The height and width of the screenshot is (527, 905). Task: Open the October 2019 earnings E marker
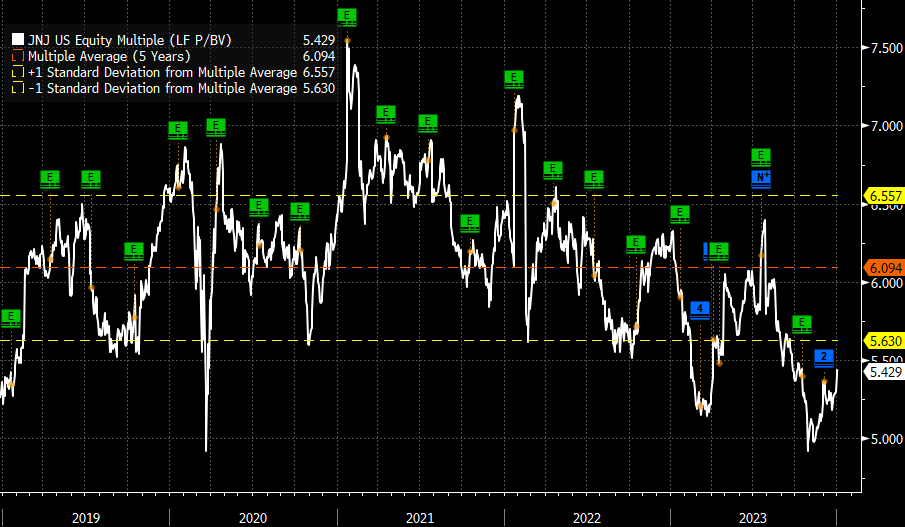pyautogui.click(x=134, y=252)
